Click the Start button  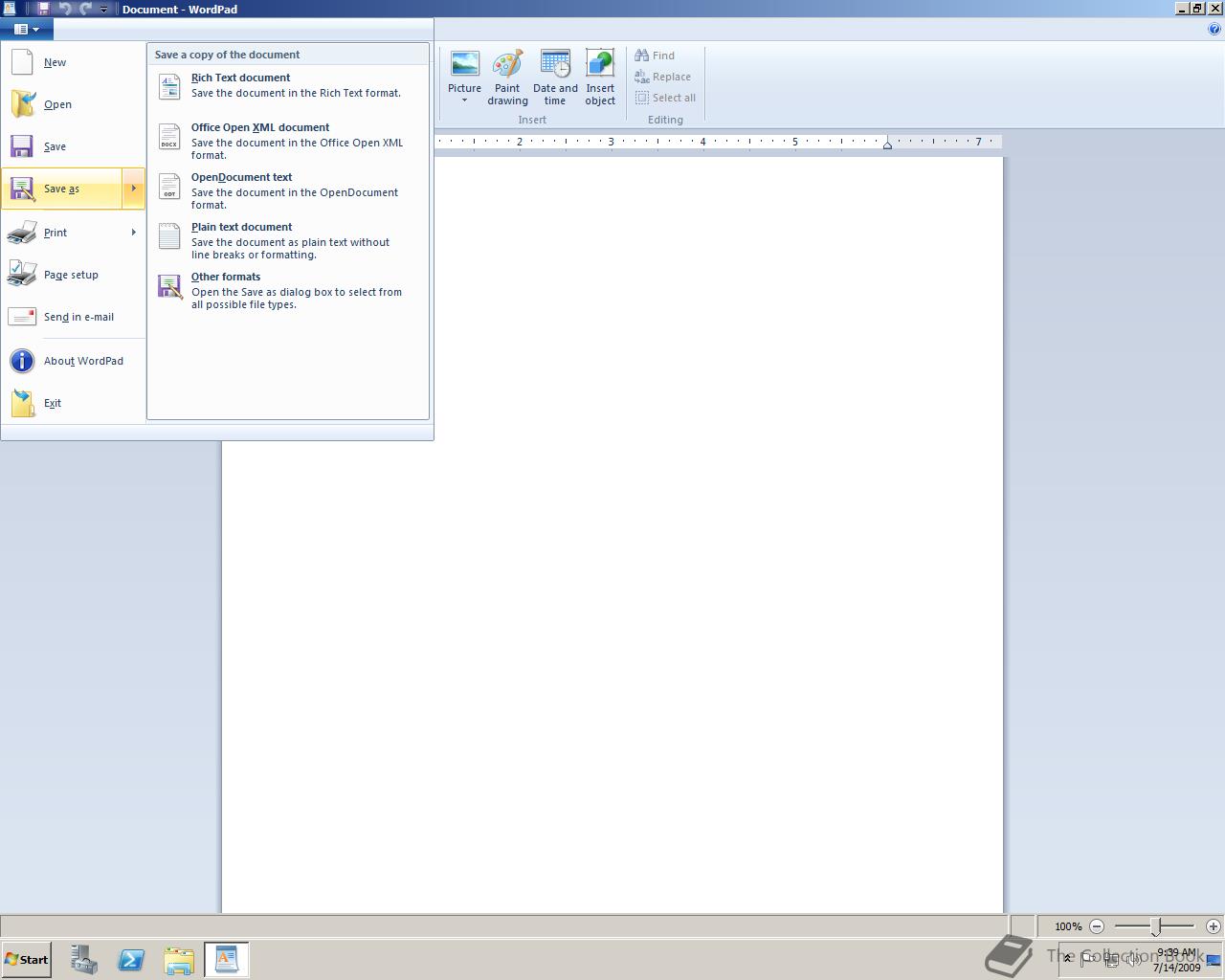pos(26,960)
